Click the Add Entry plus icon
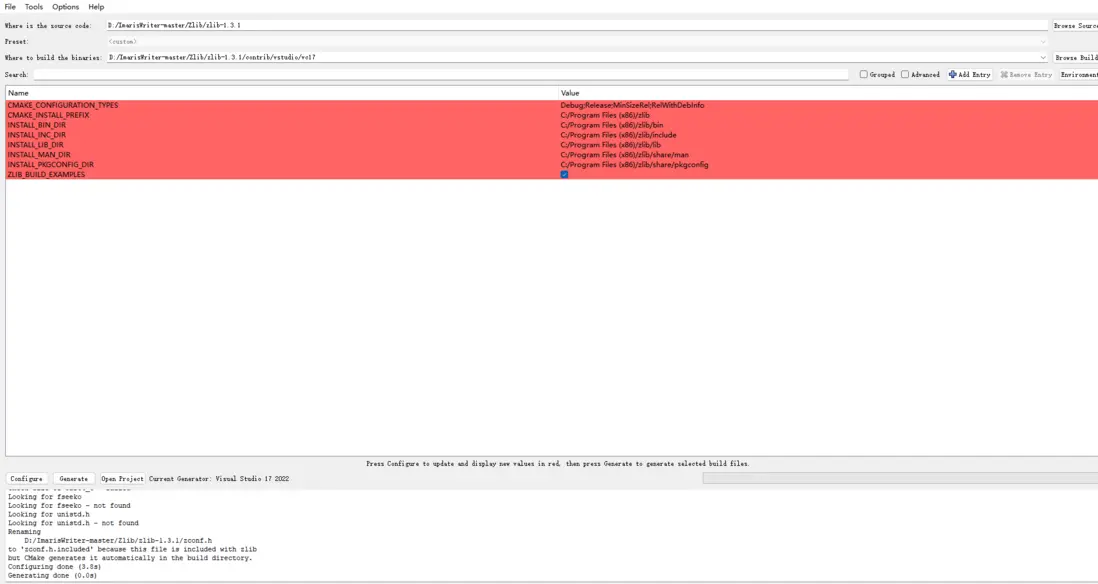The height and width of the screenshot is (584, 1098). point(952,74)
